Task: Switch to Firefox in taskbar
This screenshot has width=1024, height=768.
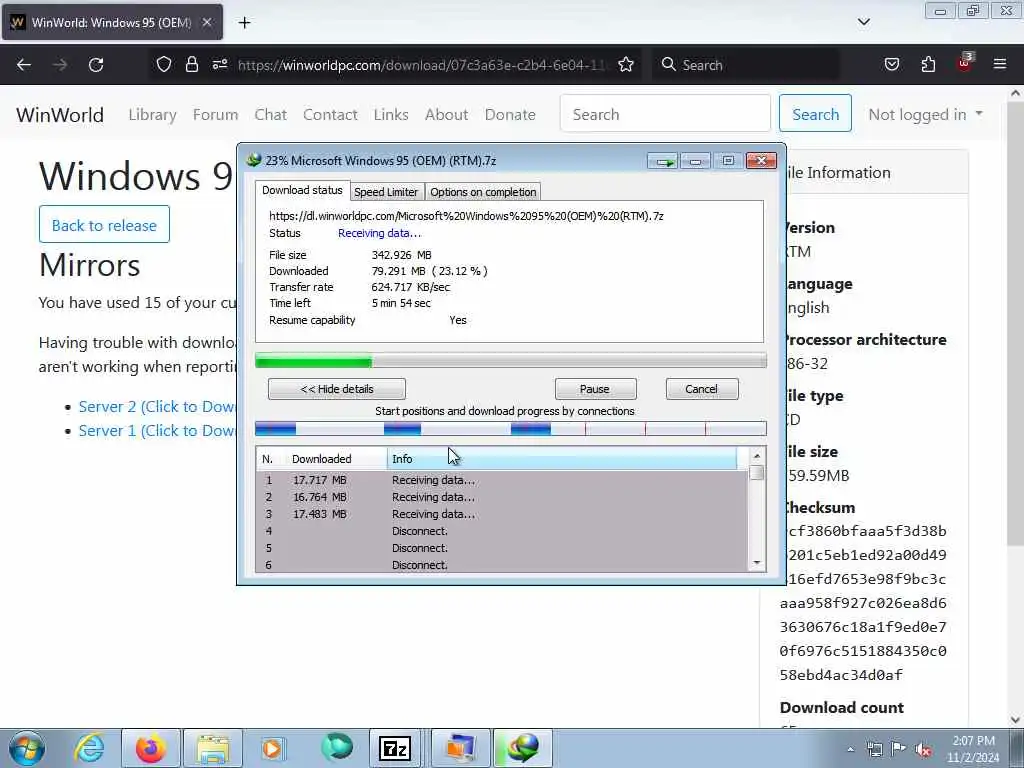Action: point(150,748)
